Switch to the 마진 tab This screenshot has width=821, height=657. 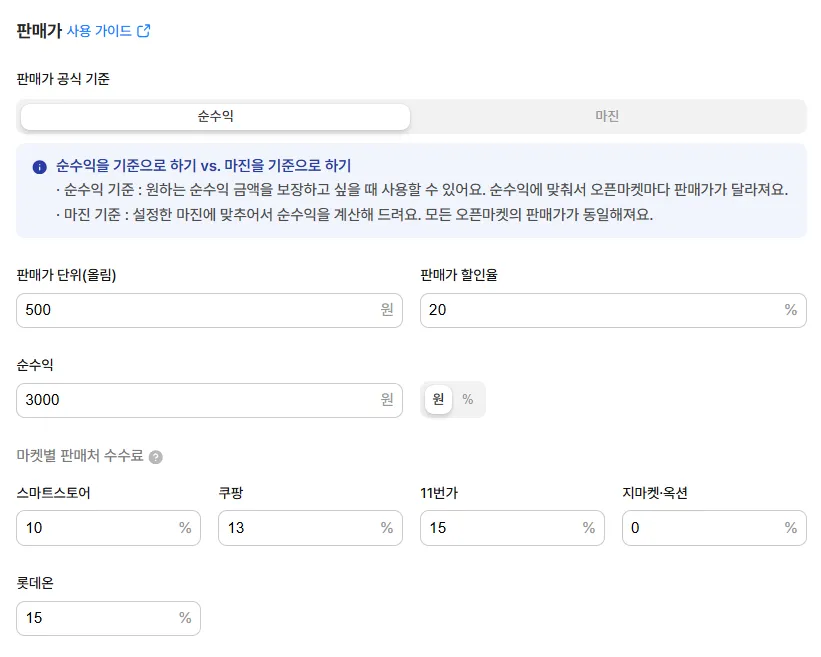tap(607, 116)
